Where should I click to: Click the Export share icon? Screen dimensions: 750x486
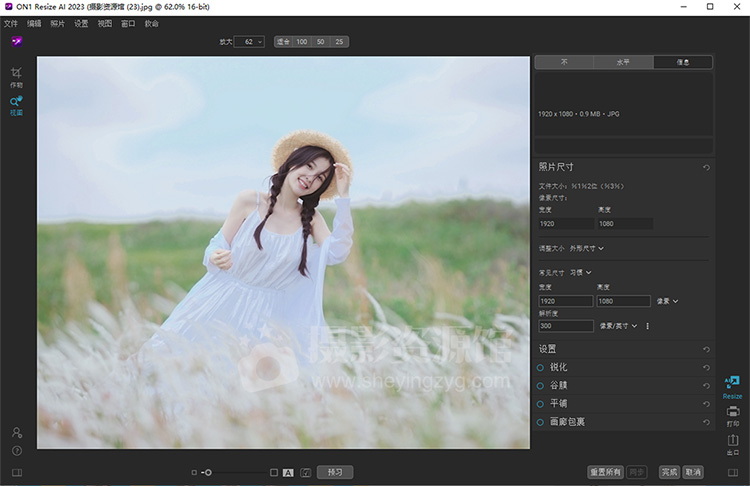tap(733, 440)
